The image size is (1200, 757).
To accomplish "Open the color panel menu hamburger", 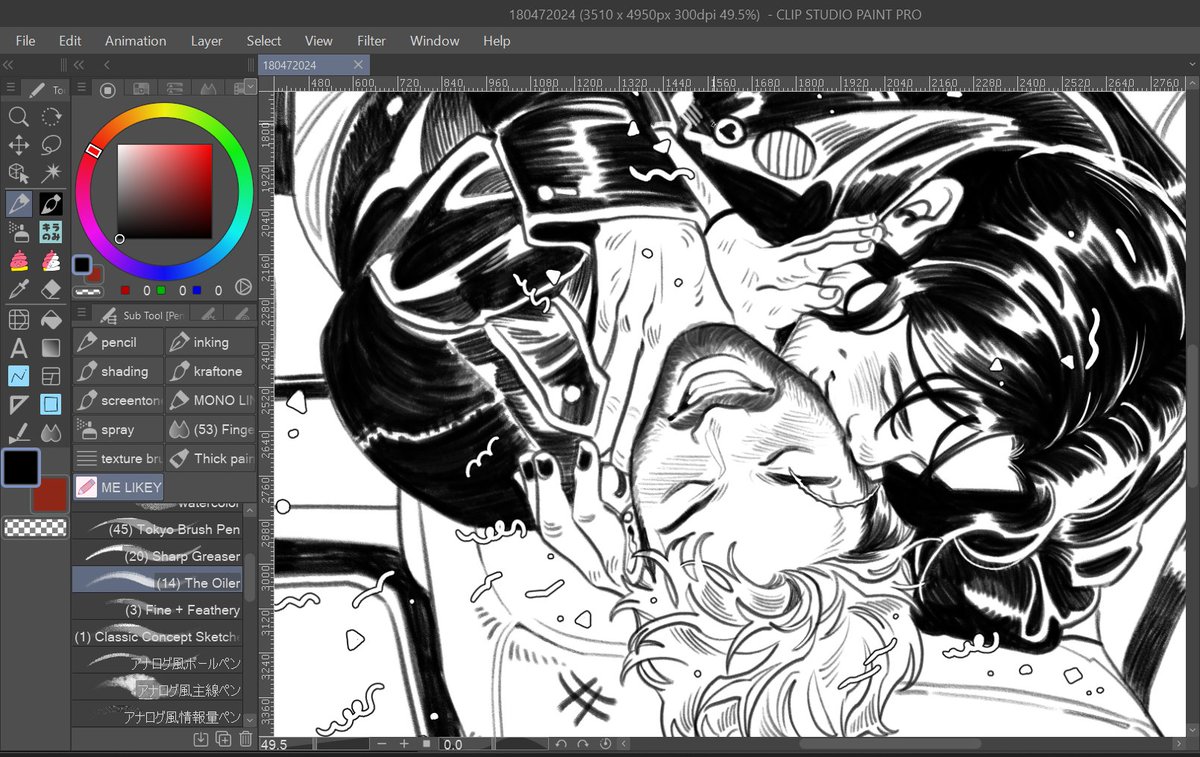I will point(81,90).
